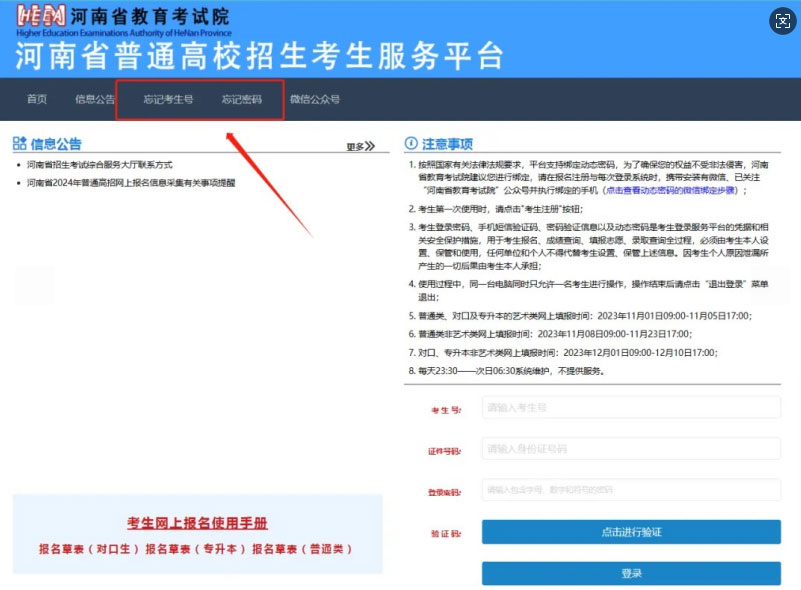The height and width of the screenshot is (590, 801).
Task: Click the 考生号 input field
Action: tap(630, 408)
